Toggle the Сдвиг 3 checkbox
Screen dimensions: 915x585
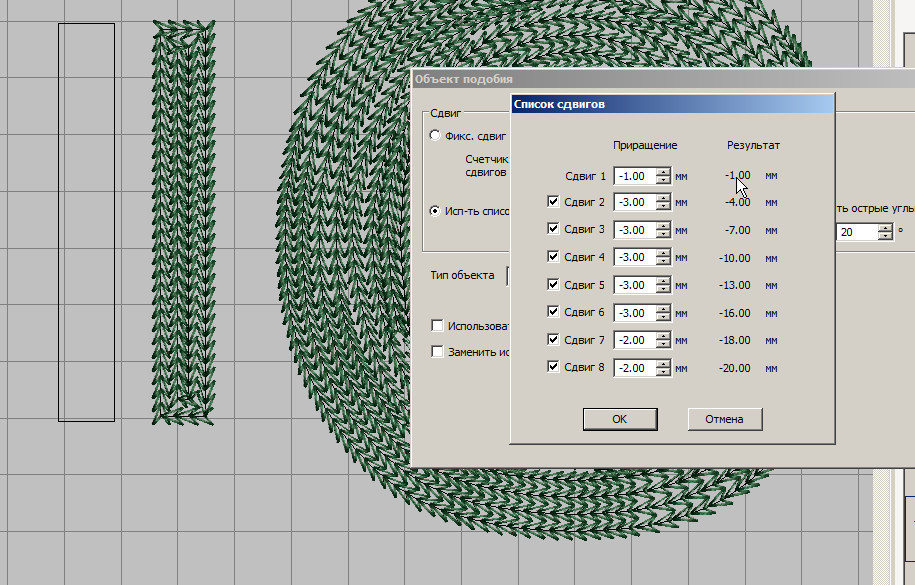pyautogui.click(x=554, y=230)
